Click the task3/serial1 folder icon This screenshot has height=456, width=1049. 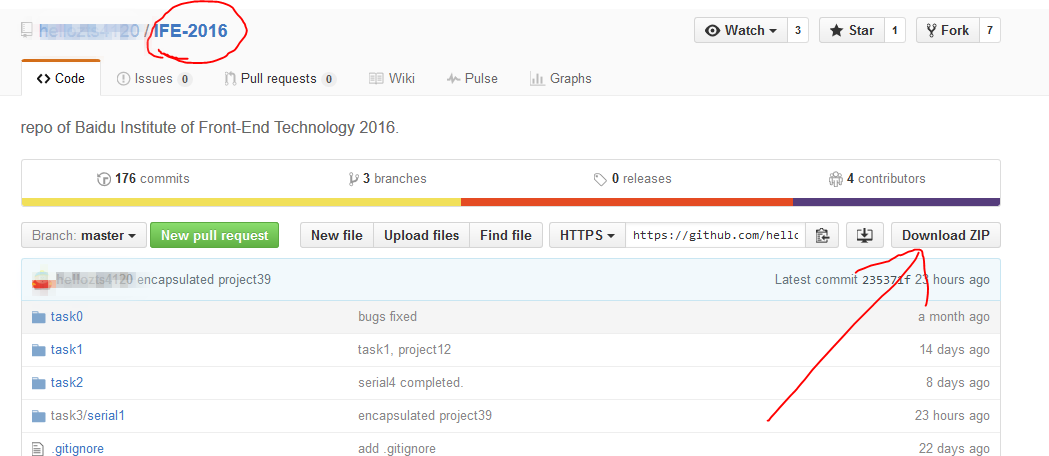[38, 416]
